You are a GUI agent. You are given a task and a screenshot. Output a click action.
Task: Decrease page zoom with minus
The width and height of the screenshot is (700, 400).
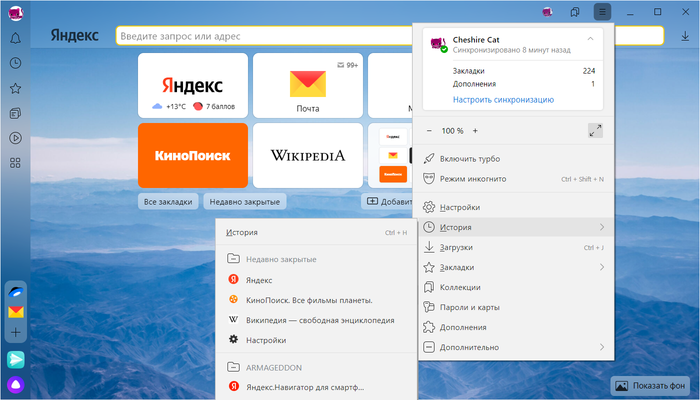tap(429, 131)
